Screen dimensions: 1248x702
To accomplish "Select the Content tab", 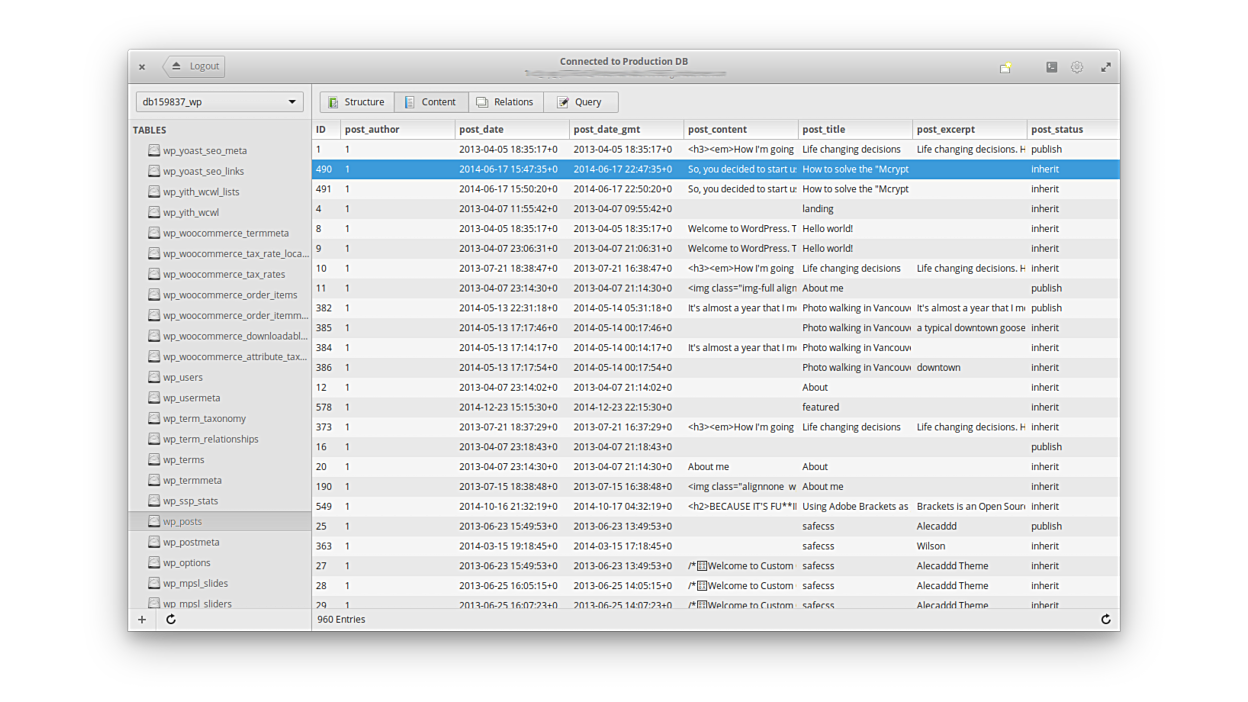I will point(431,102).
